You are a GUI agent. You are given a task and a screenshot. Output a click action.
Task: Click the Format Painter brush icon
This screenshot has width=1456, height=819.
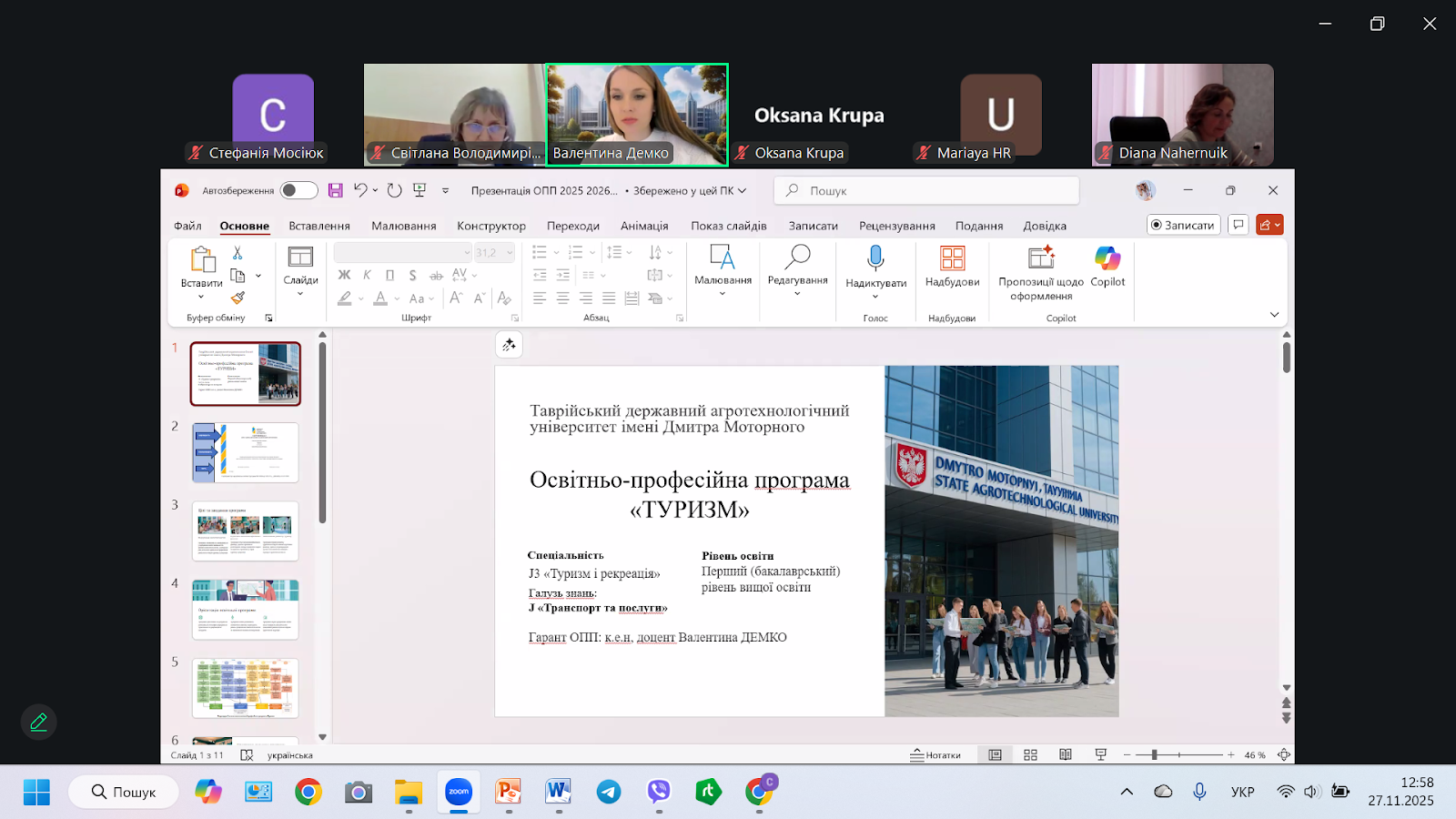(x=238, y=298)
